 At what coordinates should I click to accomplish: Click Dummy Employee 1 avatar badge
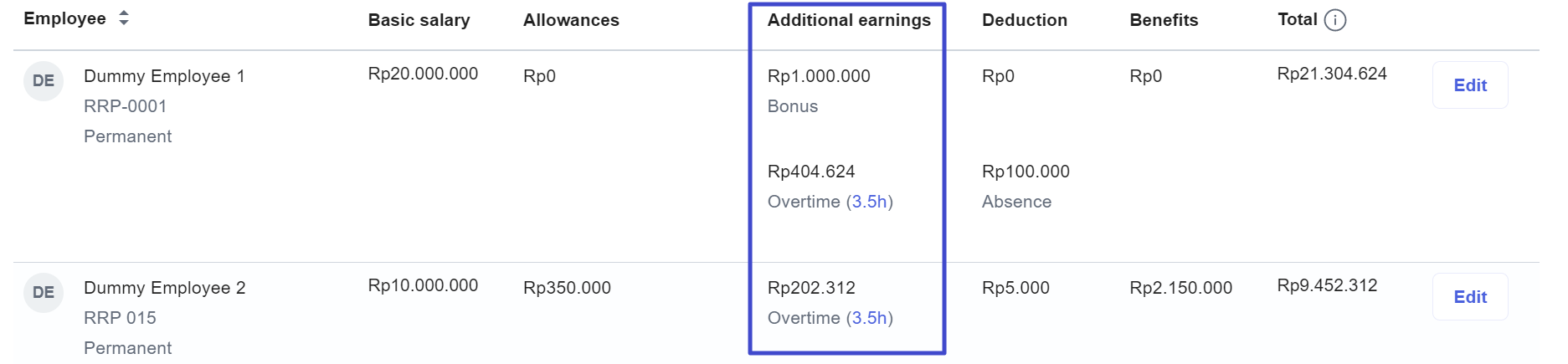(44, 81)
